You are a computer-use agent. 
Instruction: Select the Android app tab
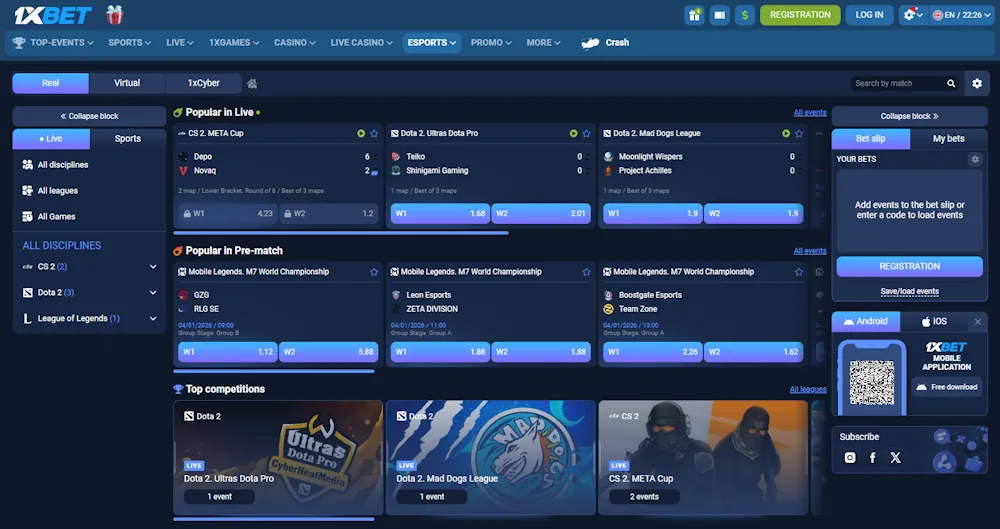[x=865, y=322]
